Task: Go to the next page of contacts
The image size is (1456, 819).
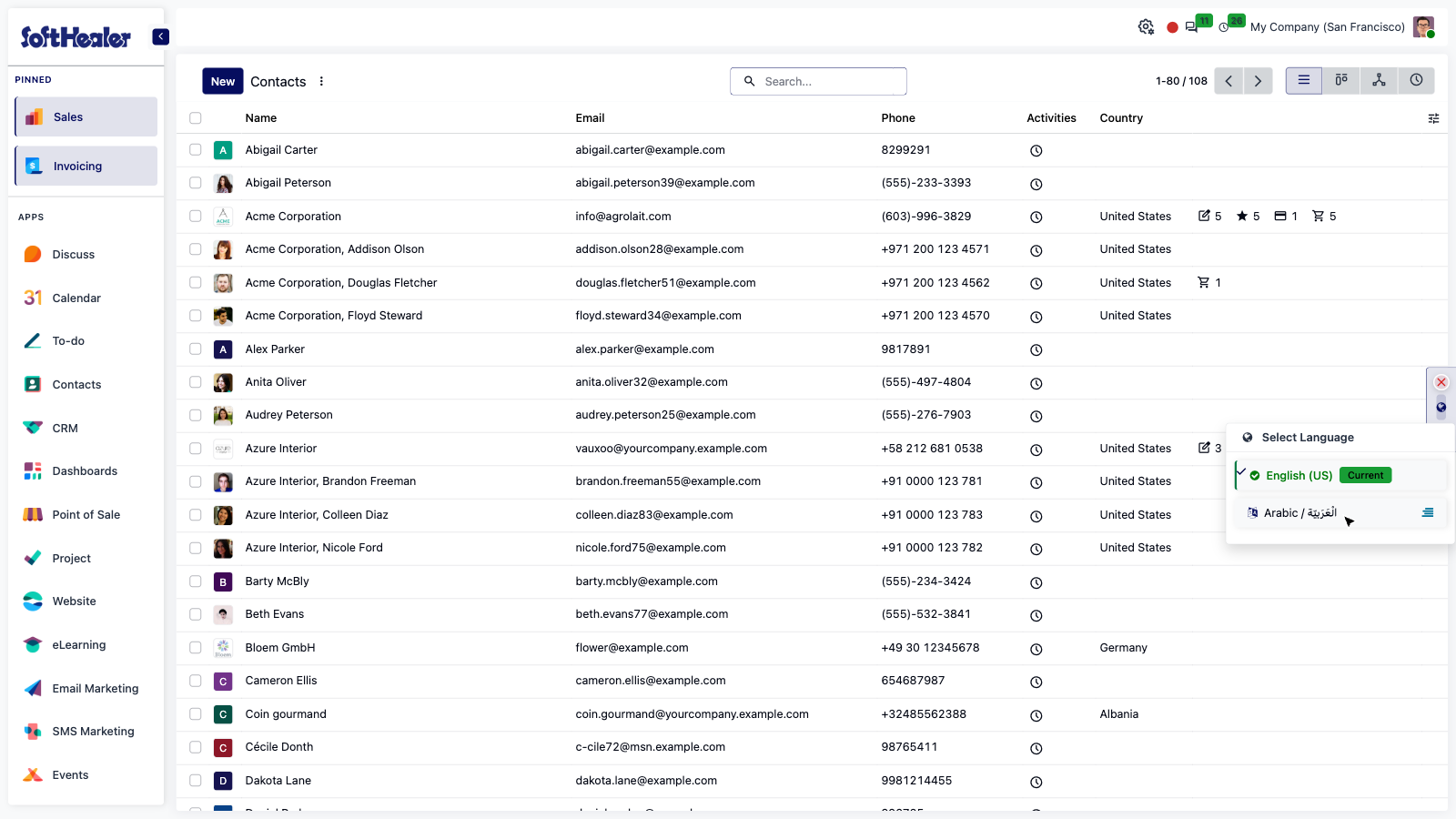Action: (x=1258, y=81)
